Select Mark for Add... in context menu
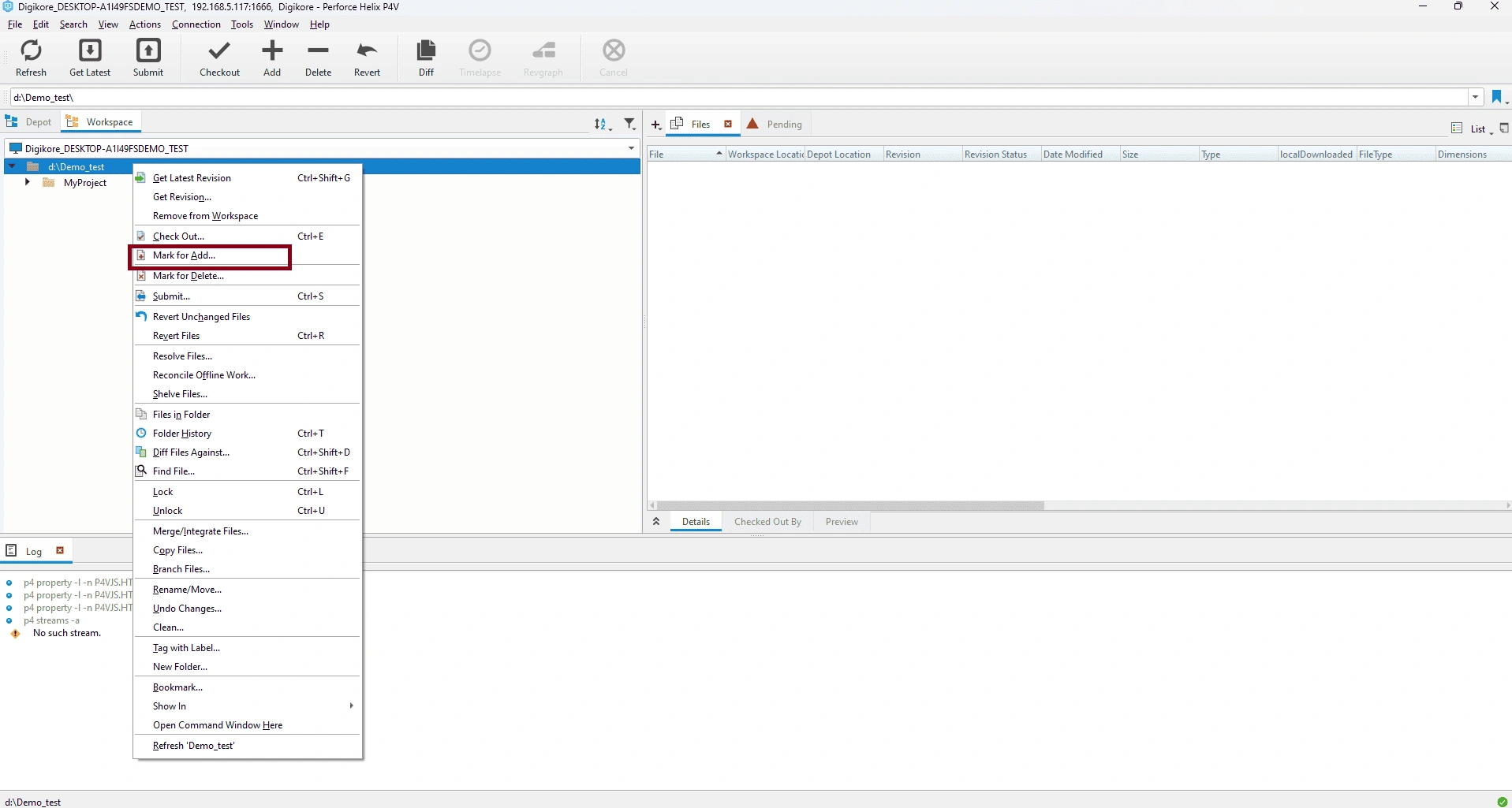 [x=247, y=255]
